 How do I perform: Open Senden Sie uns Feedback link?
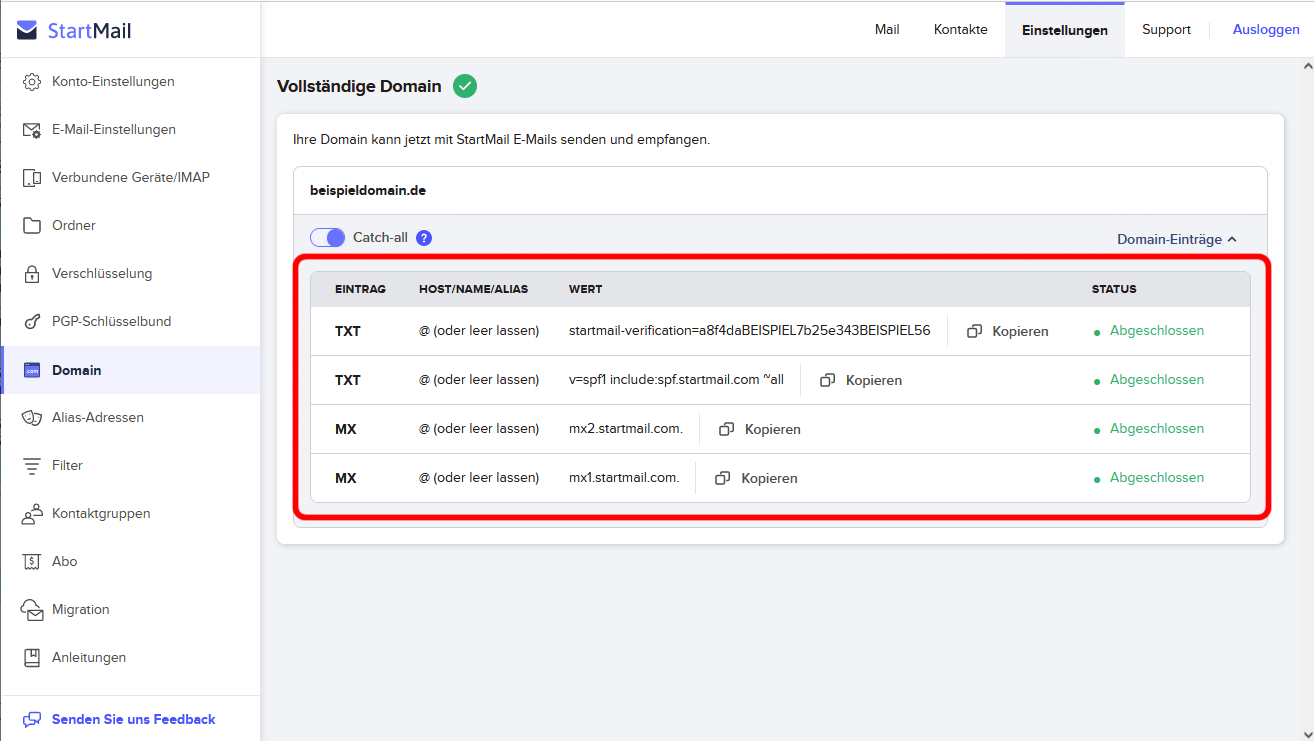(133, 719)
